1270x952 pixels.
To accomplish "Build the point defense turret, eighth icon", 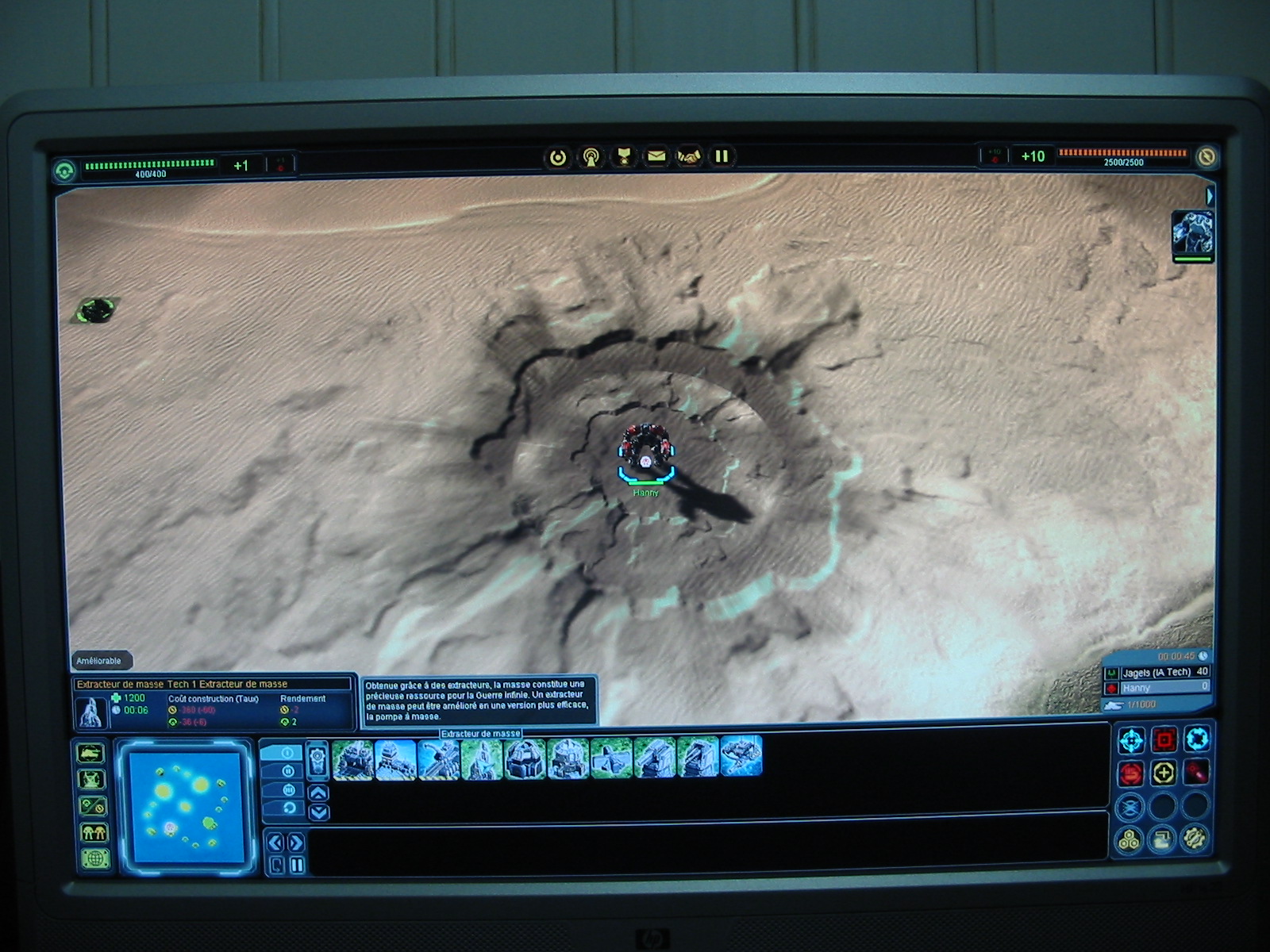I will pyautogui.click(x=655, y=758).
